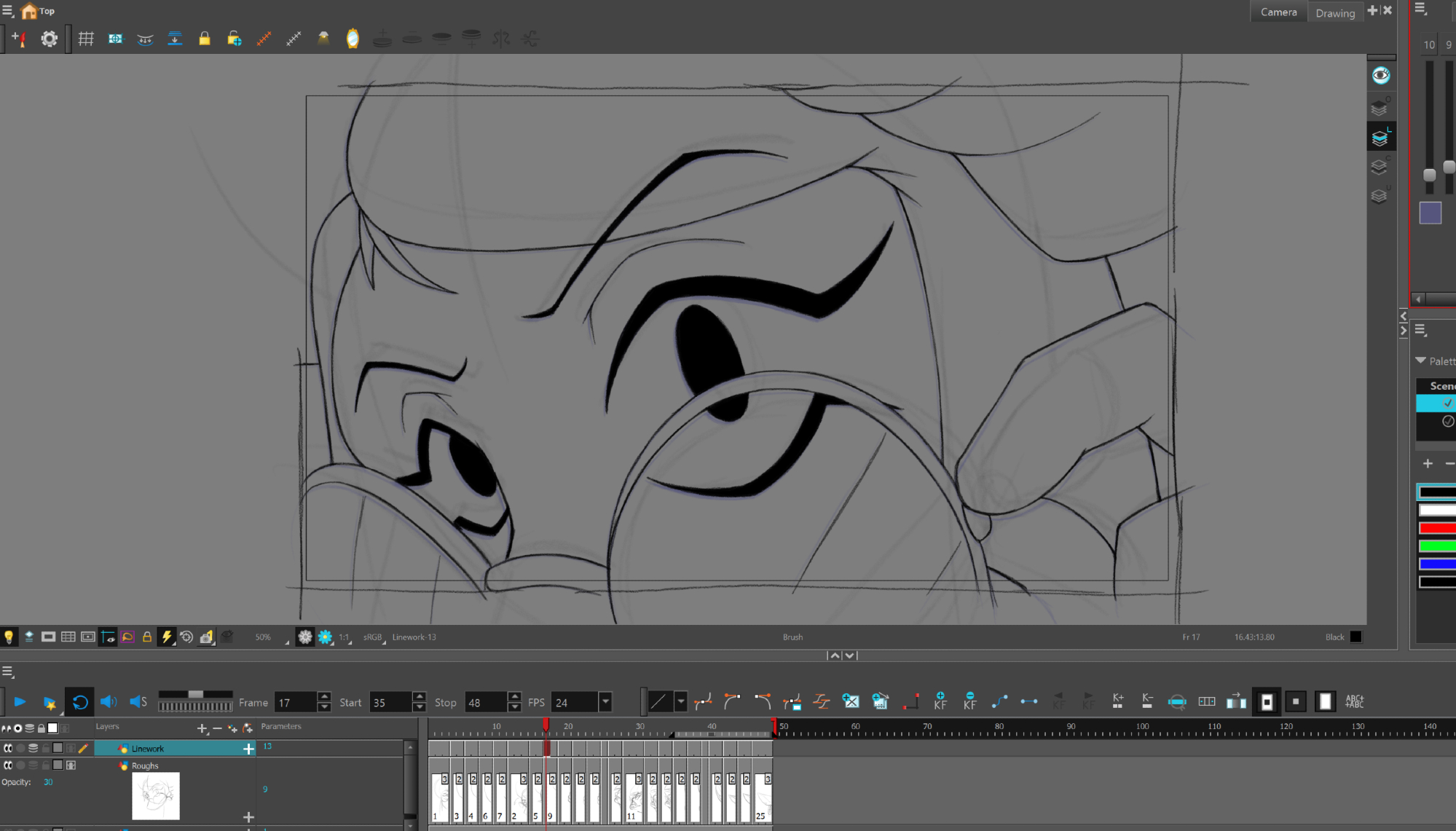Select the red color swatch
This screenshot has height=831, width=1456.
(1436, 528)
